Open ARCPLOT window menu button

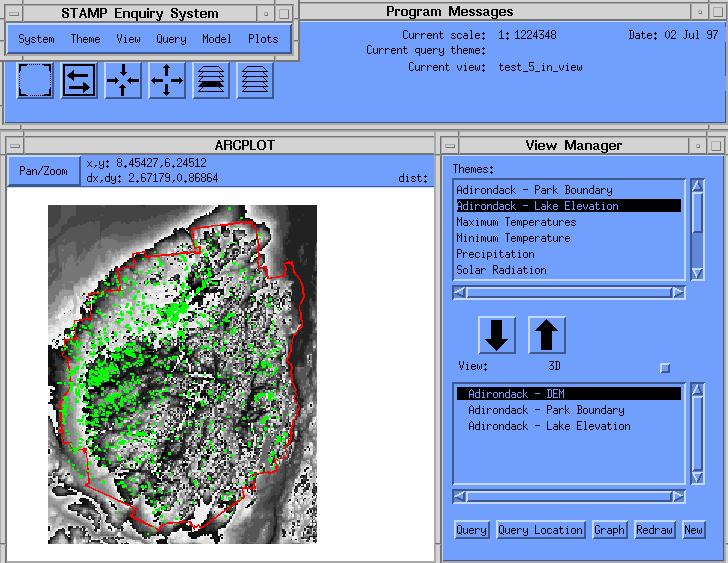[15, 146]
